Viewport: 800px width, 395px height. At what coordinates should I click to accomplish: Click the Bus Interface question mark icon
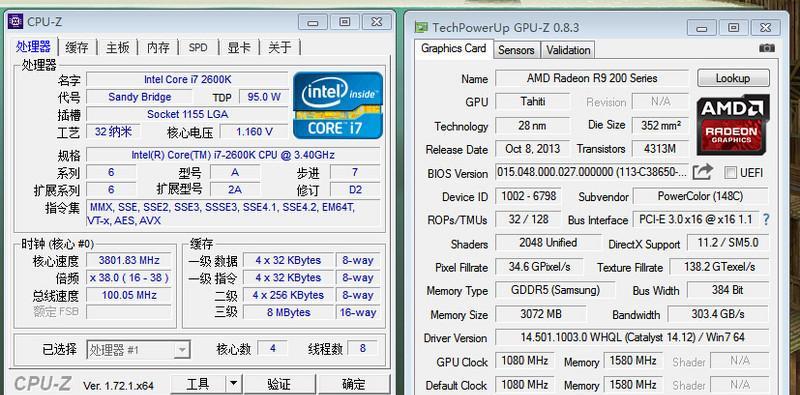coord(766,219)
